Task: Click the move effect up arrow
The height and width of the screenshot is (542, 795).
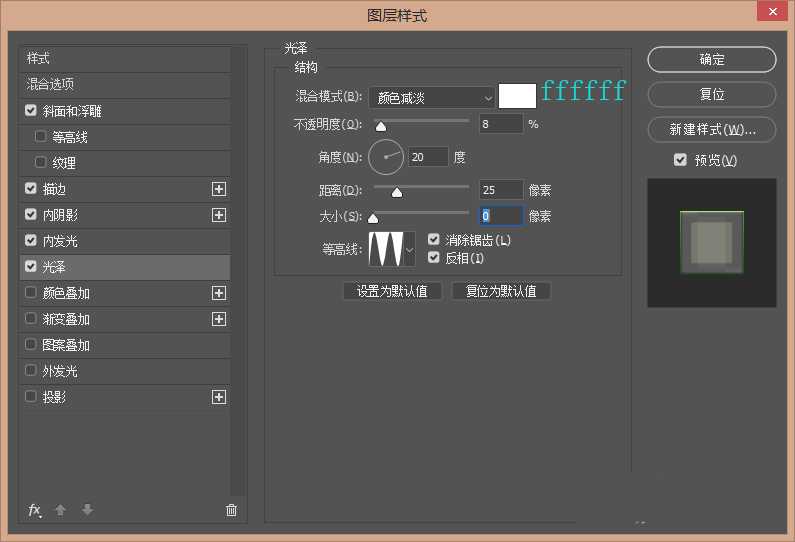Action: pos(60,510)
